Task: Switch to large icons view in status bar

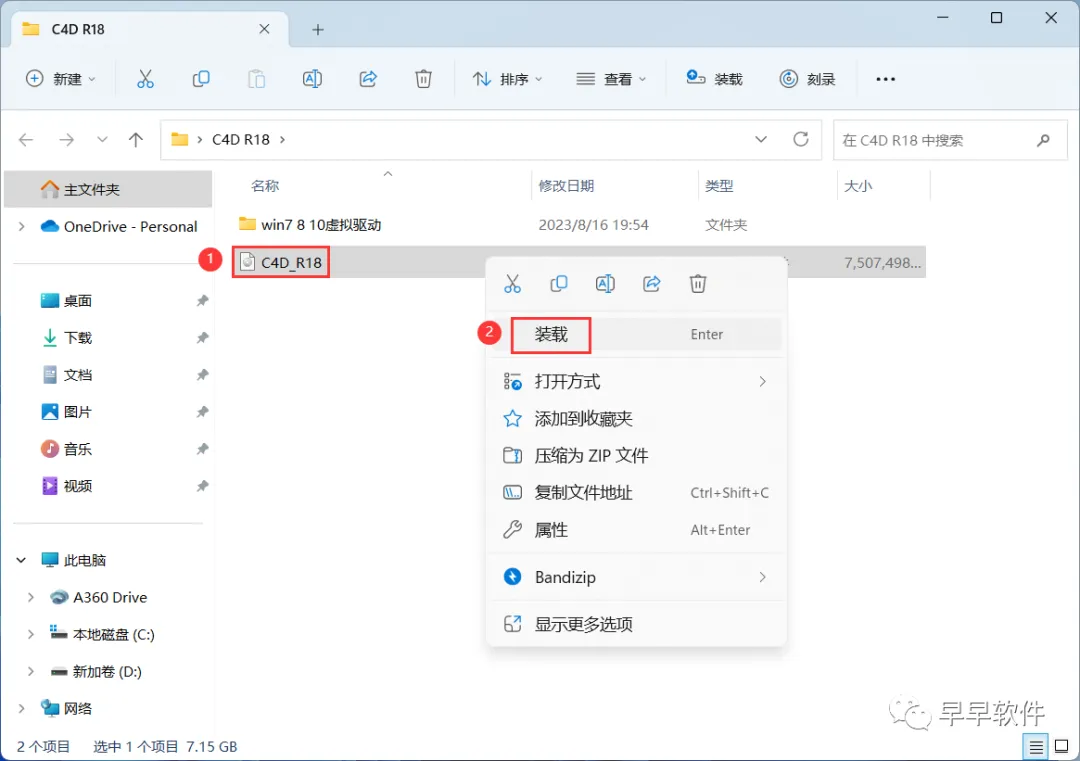Action: click(x=1062, y=746)
